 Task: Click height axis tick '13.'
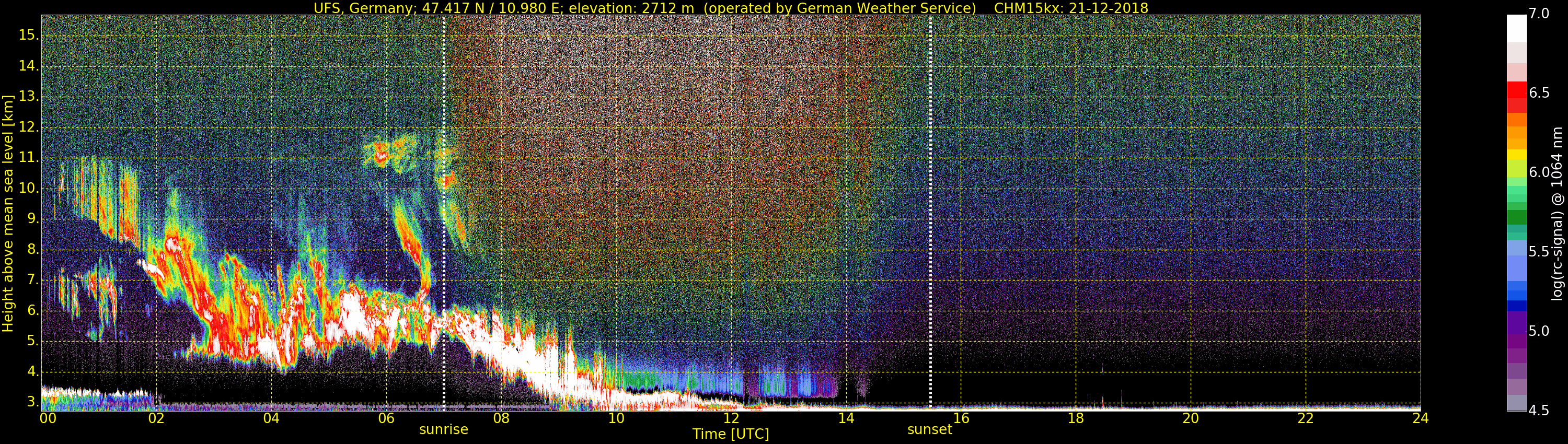click(x=29, y=97)
